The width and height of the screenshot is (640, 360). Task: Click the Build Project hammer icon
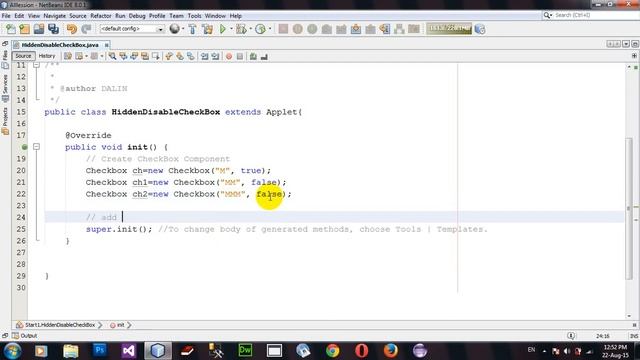[x=193, y=29]
